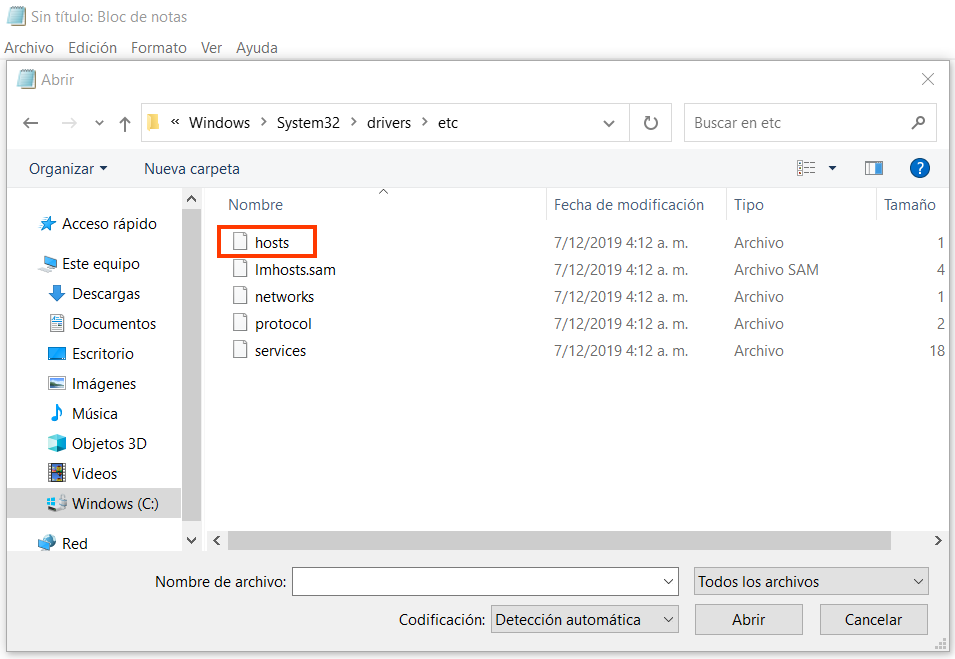The height and width of the screenshot is (659, 955).
Task: Open Acceso rápido in navigation pane
Action: pyautogui.click(x=105, y=223)
